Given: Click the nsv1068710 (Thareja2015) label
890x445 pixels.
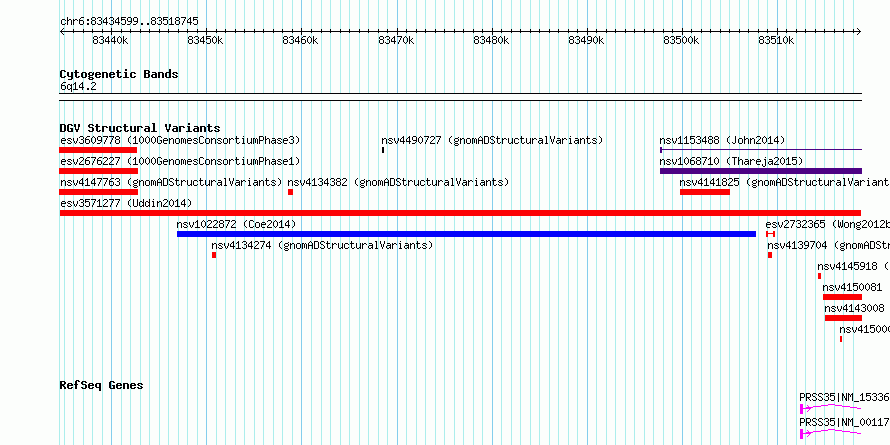Looking at the screenshot, I should pos(731,161).
